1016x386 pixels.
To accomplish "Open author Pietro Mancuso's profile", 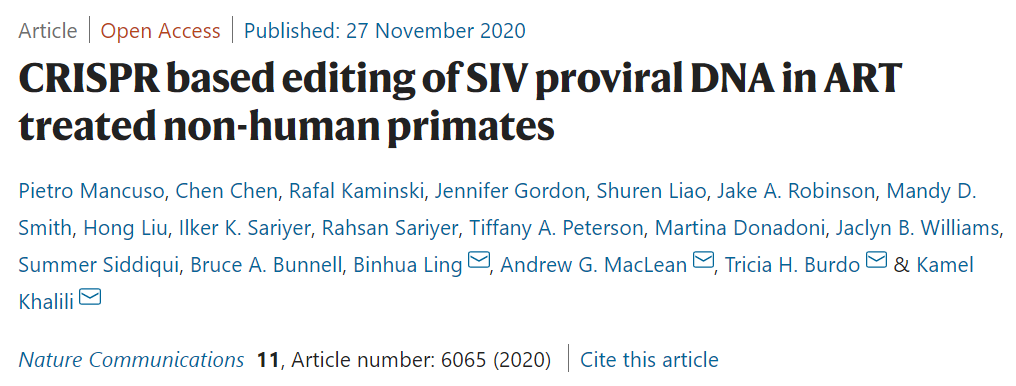I will (x=93, y=192).
